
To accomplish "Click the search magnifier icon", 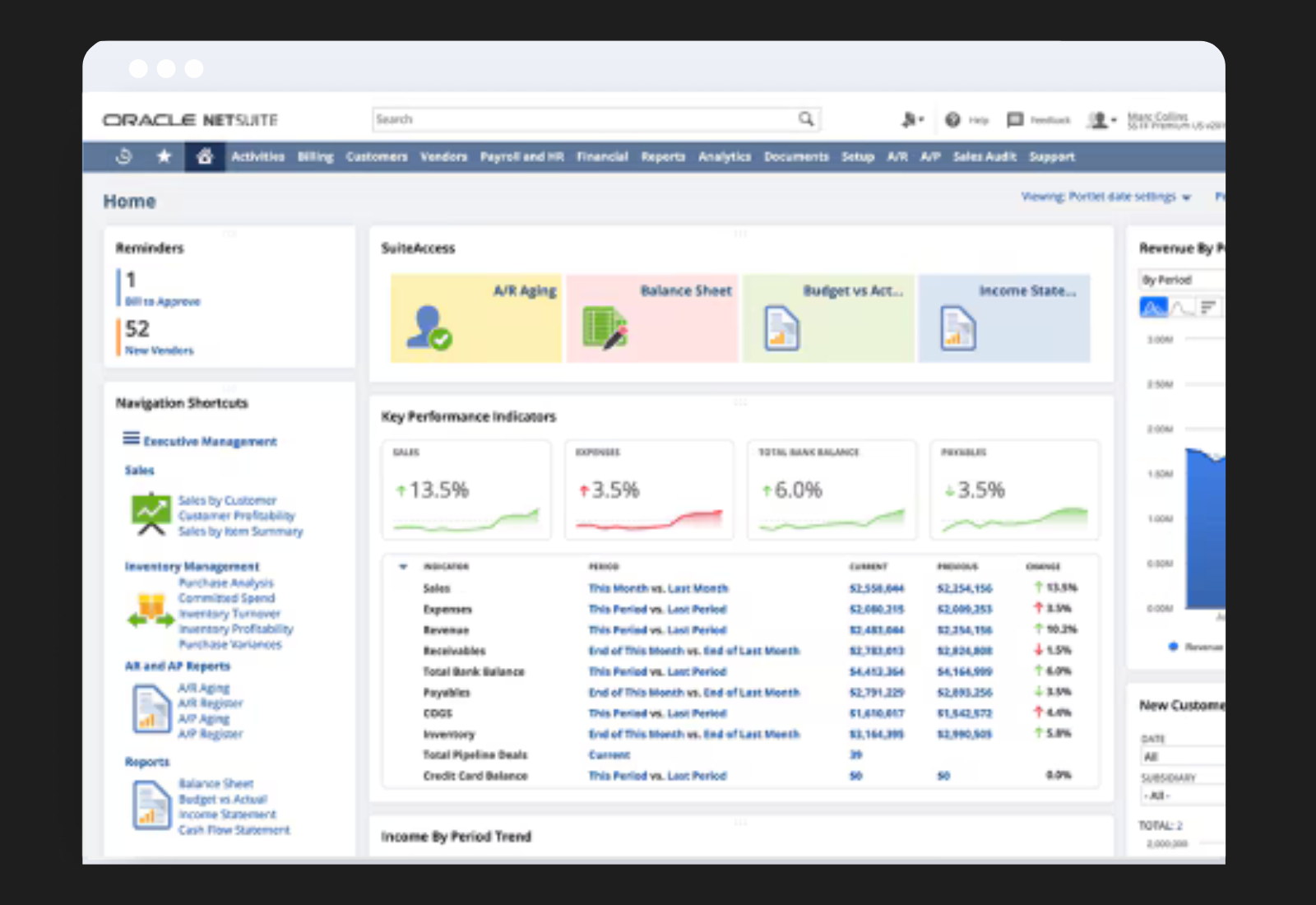I will point(806,119).
